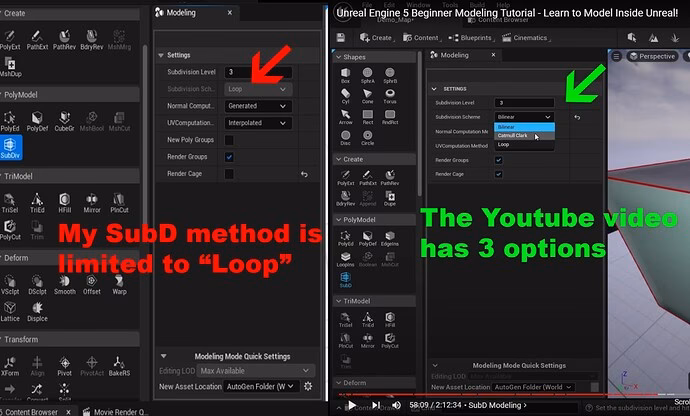690x416 pixels.
Task: Collapse the Shapes section in the video panel
Action: [x=338, y=57]
